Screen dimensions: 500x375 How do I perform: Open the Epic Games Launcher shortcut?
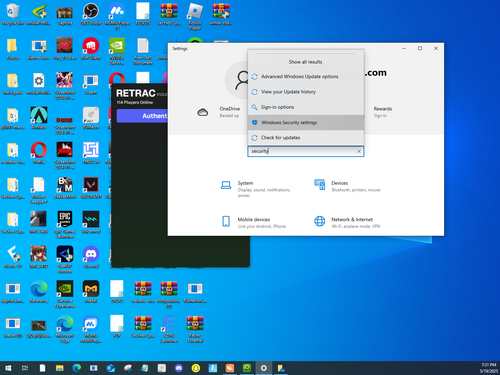[x=65, y=224]
